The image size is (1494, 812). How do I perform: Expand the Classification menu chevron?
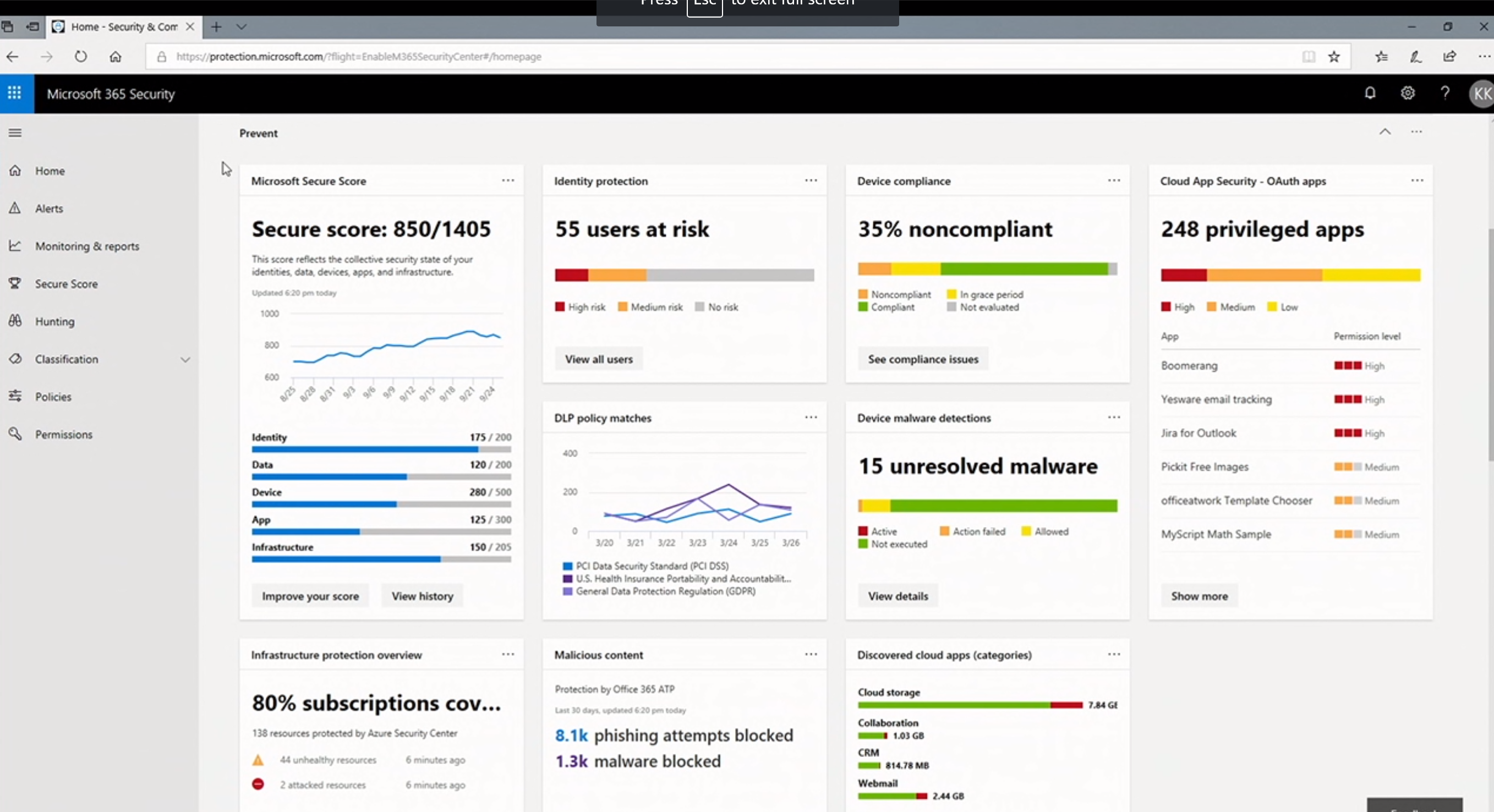click(x=185, y=360)
